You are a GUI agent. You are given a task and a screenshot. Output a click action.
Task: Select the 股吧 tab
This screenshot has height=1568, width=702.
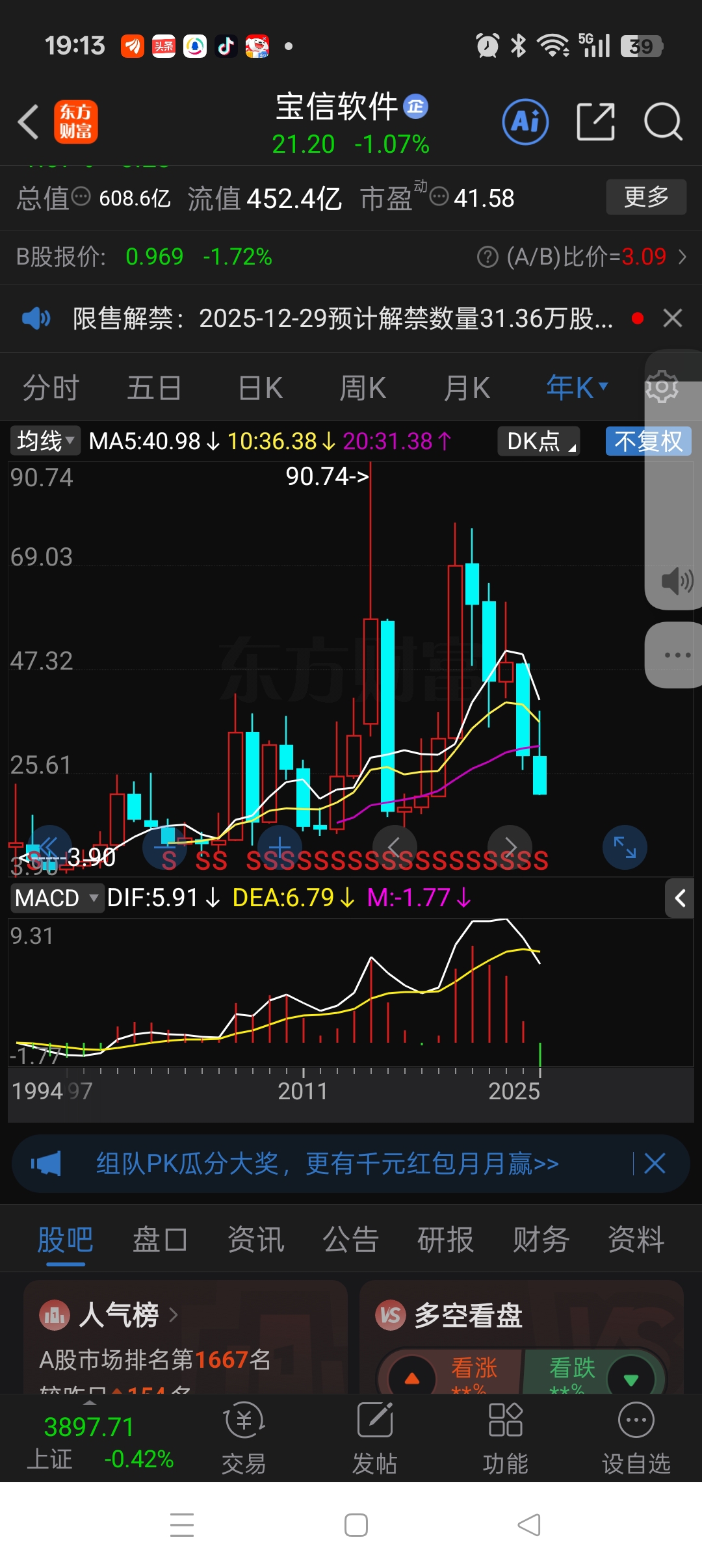[x=66, y=1240]
